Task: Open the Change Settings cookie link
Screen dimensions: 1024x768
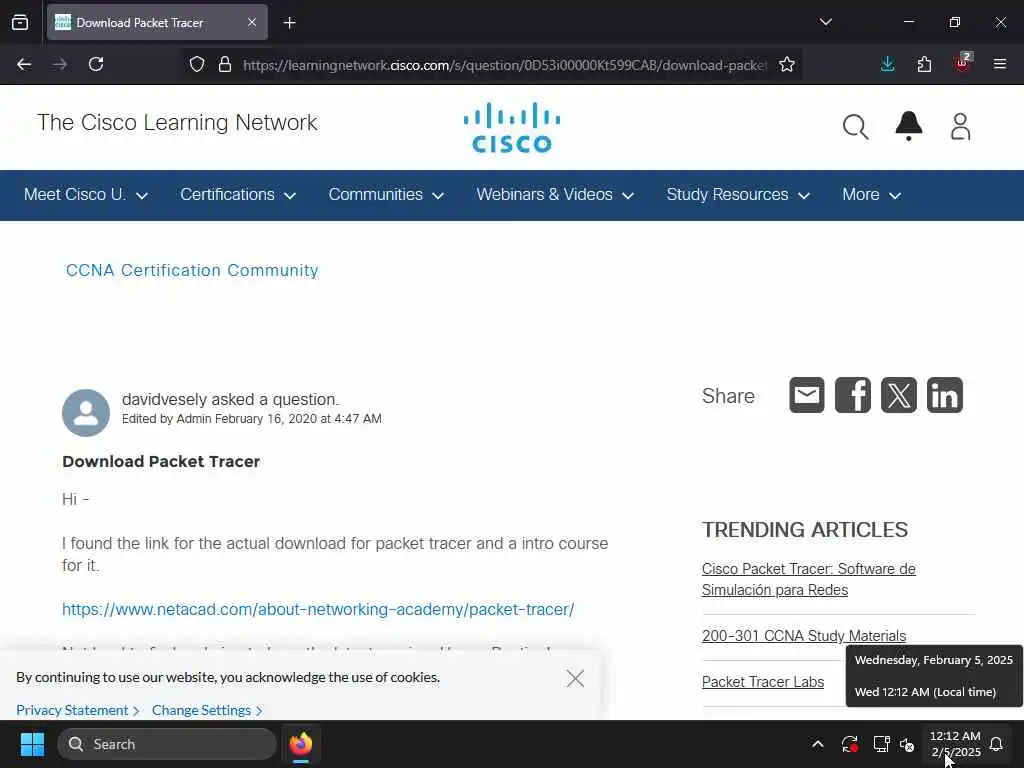Action: (207, 710)
